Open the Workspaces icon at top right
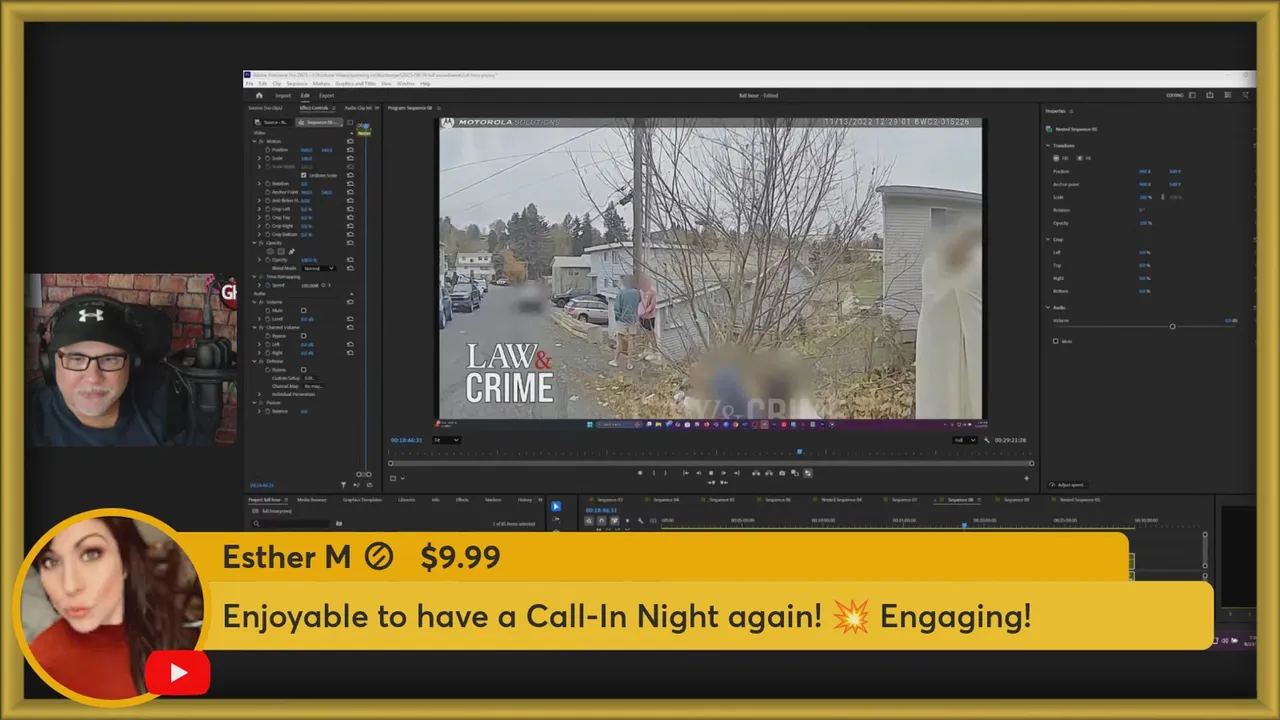Screen dimensions: 1280x720 tap(1192, 95)
